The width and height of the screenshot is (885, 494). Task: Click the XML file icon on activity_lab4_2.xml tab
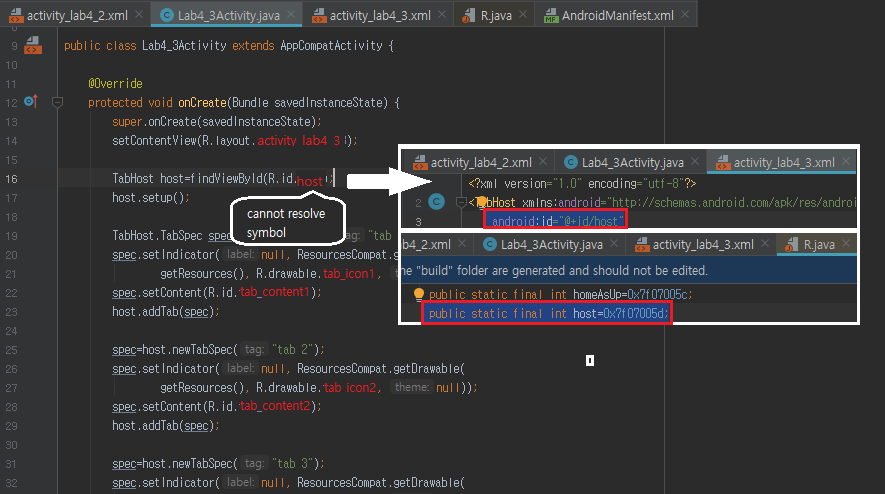[16, 16]
